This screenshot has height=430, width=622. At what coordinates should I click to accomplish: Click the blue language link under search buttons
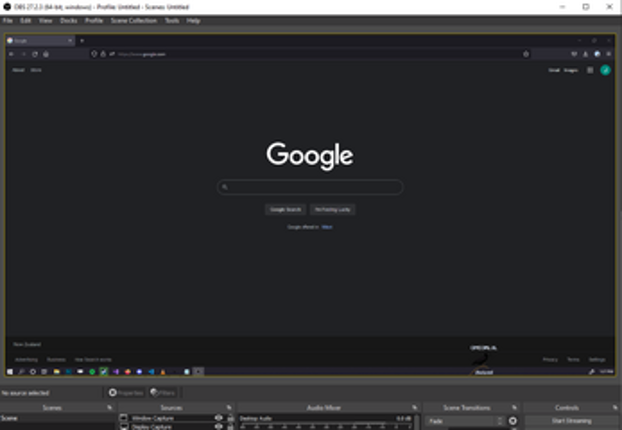coord(327,227)
